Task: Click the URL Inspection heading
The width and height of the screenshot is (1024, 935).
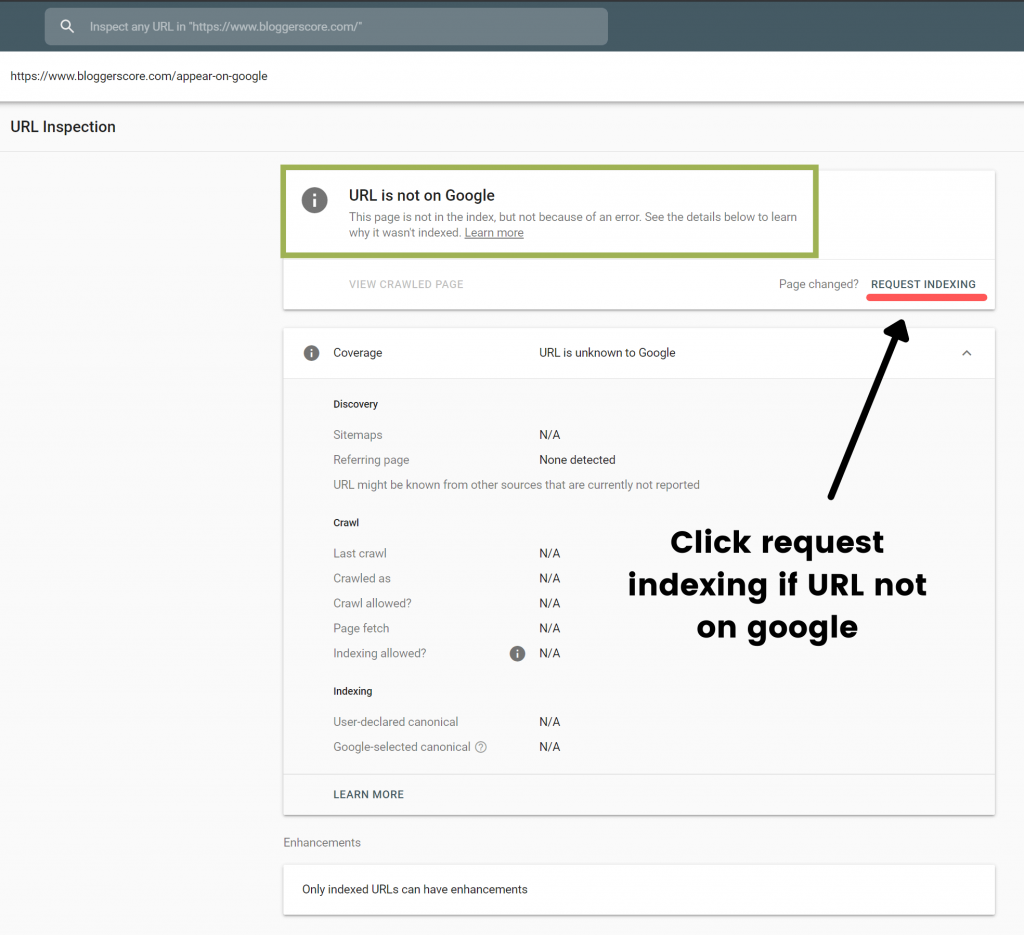Action: [63, 127]
